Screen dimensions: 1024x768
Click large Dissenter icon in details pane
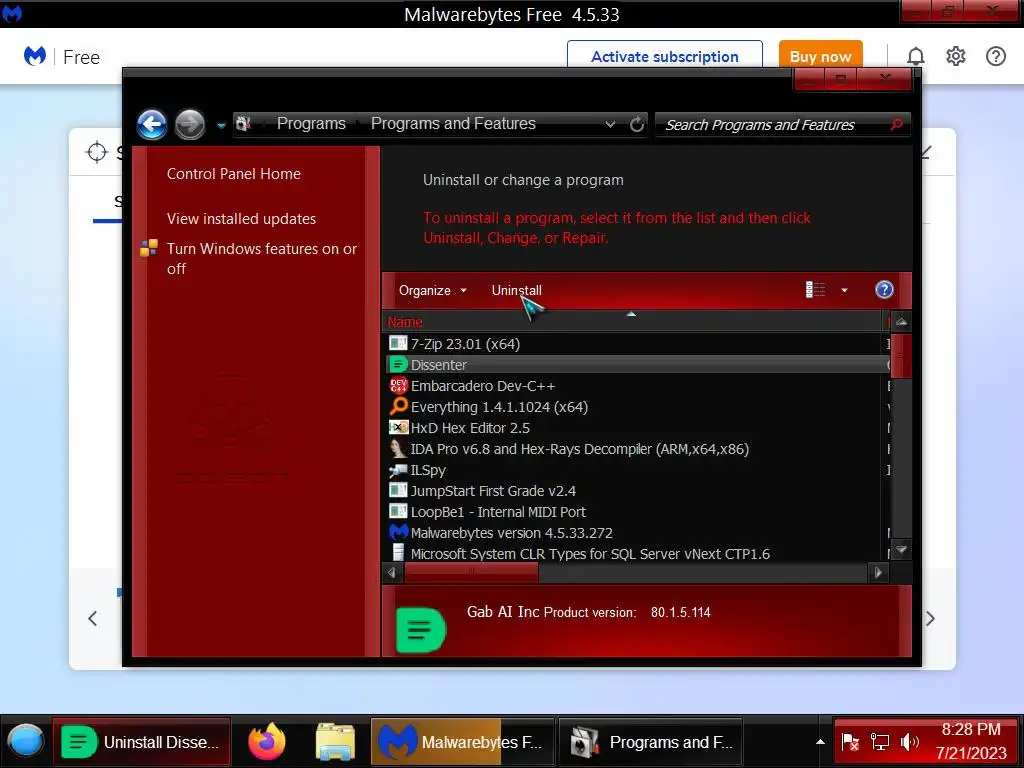[x=421, y=630]
